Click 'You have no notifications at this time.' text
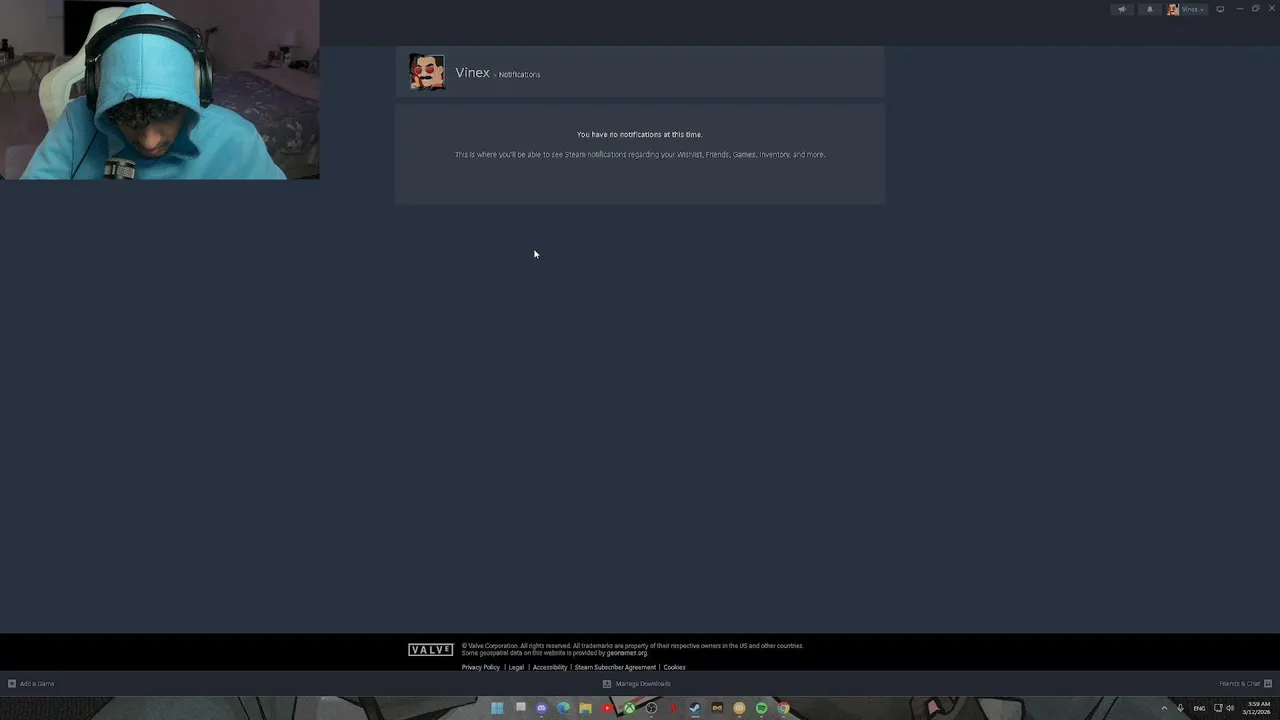 [x=640, y=134]
